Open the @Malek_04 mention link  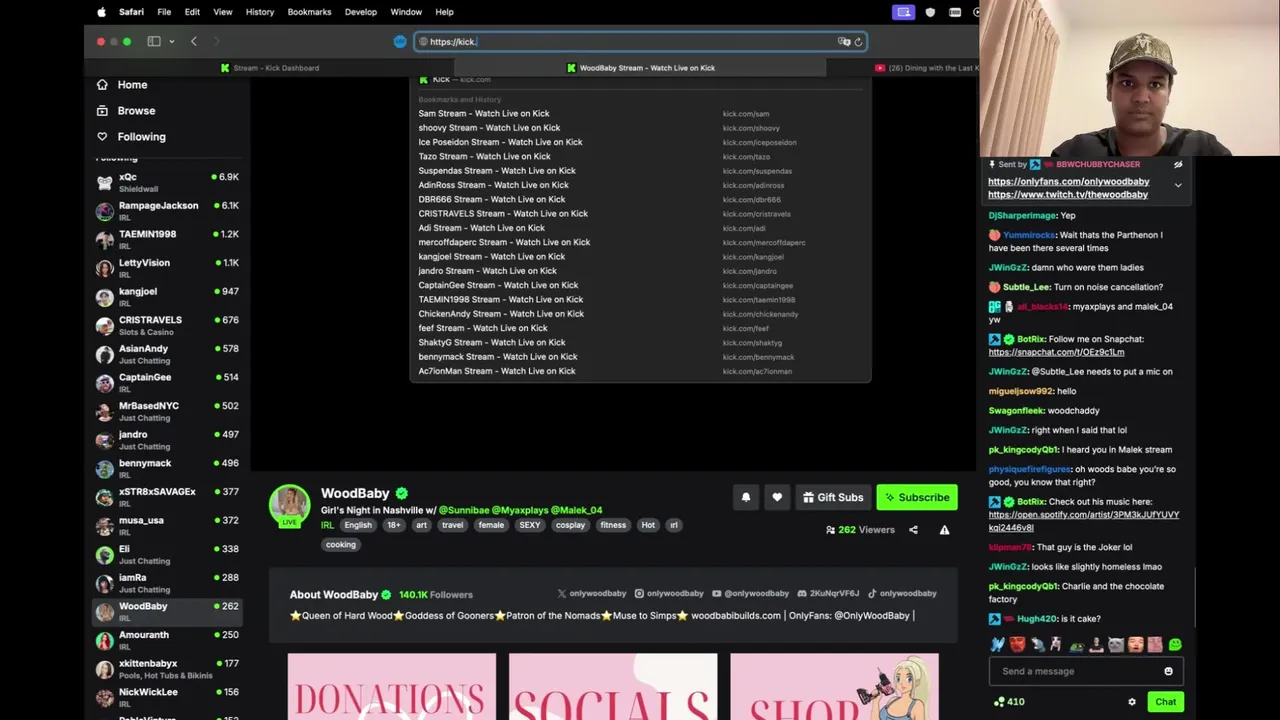(x=576, y=510)
